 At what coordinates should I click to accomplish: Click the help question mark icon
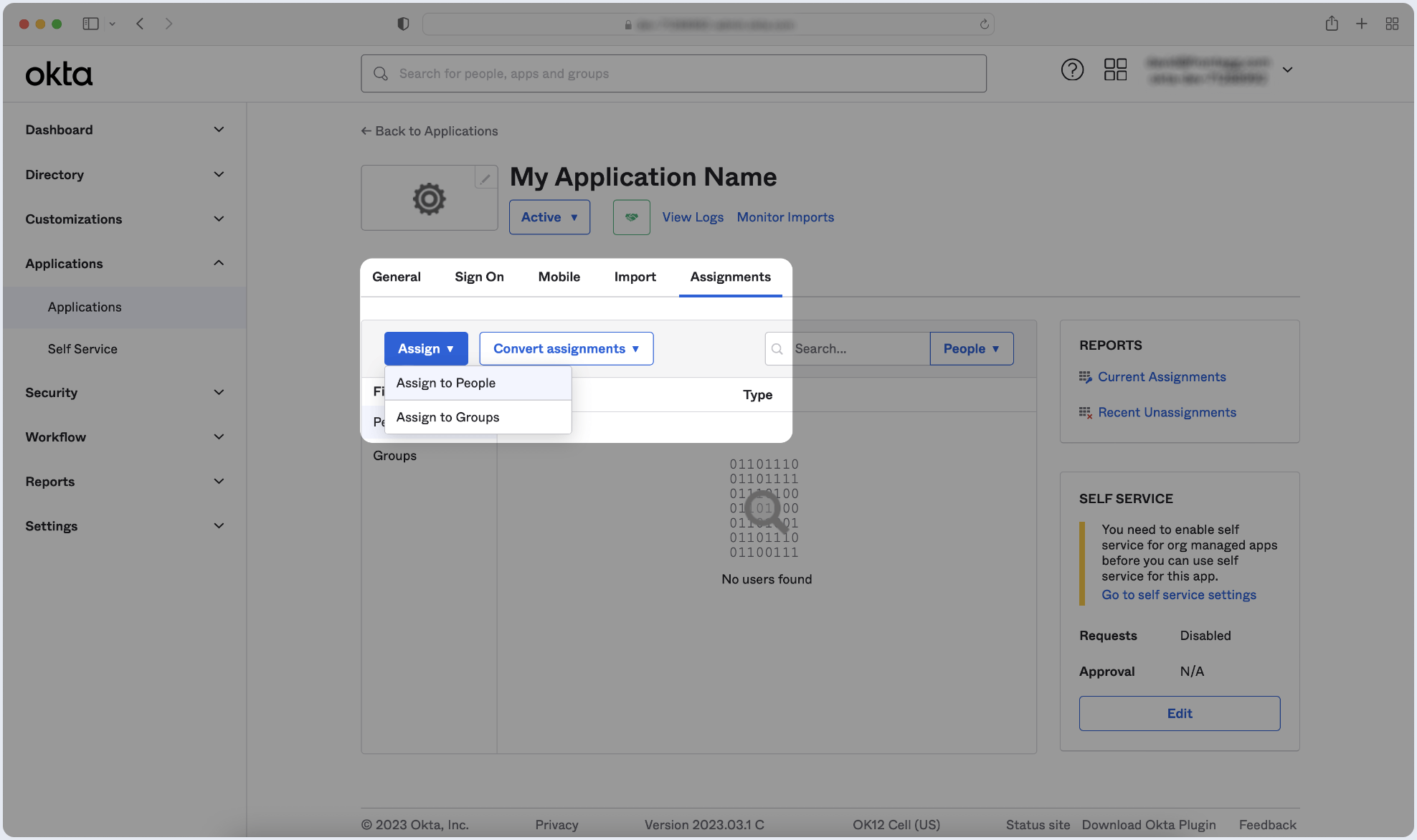click(x=1072, y=70)
